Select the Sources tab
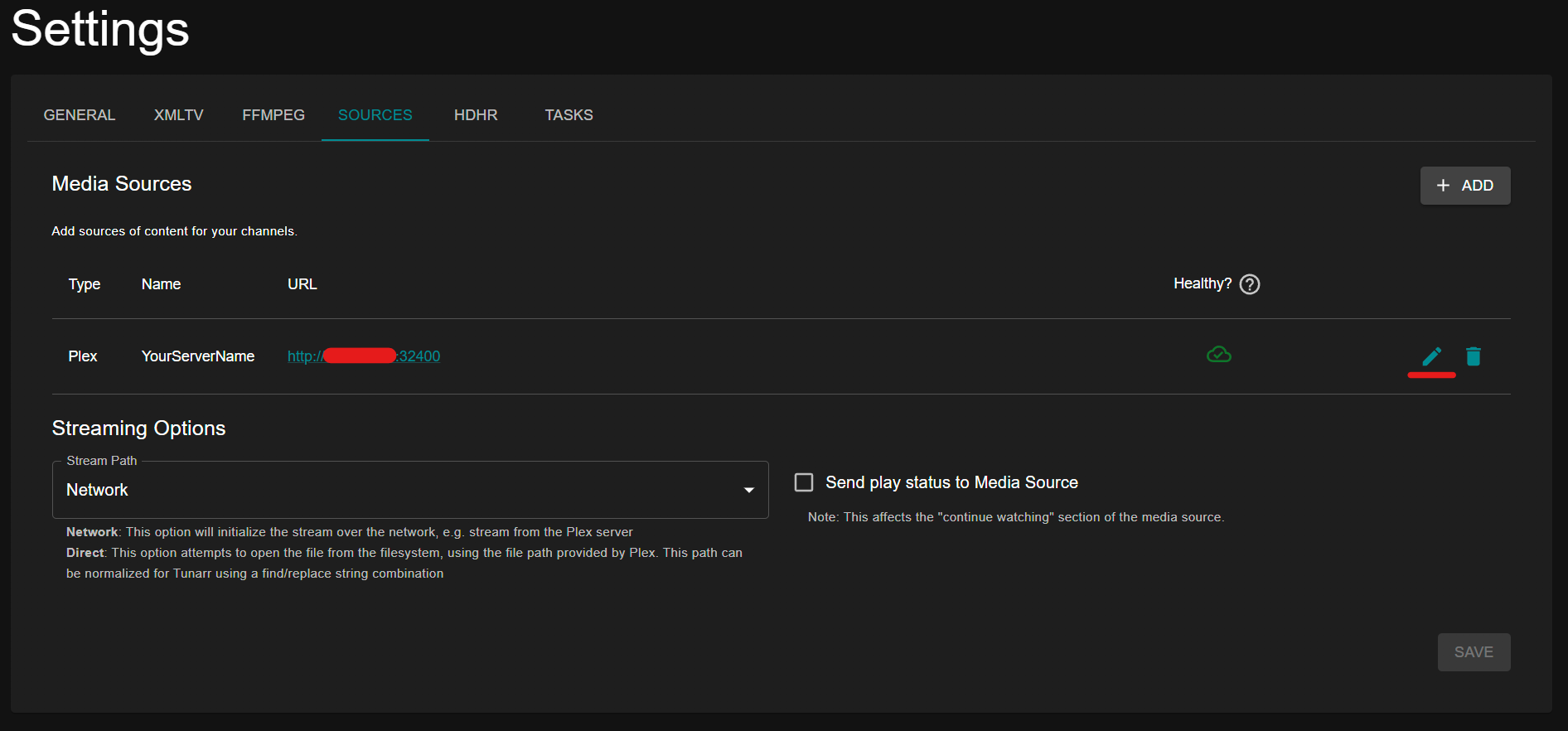The height and width of the screenshot is (731, 1568). (x=375, y=115)
